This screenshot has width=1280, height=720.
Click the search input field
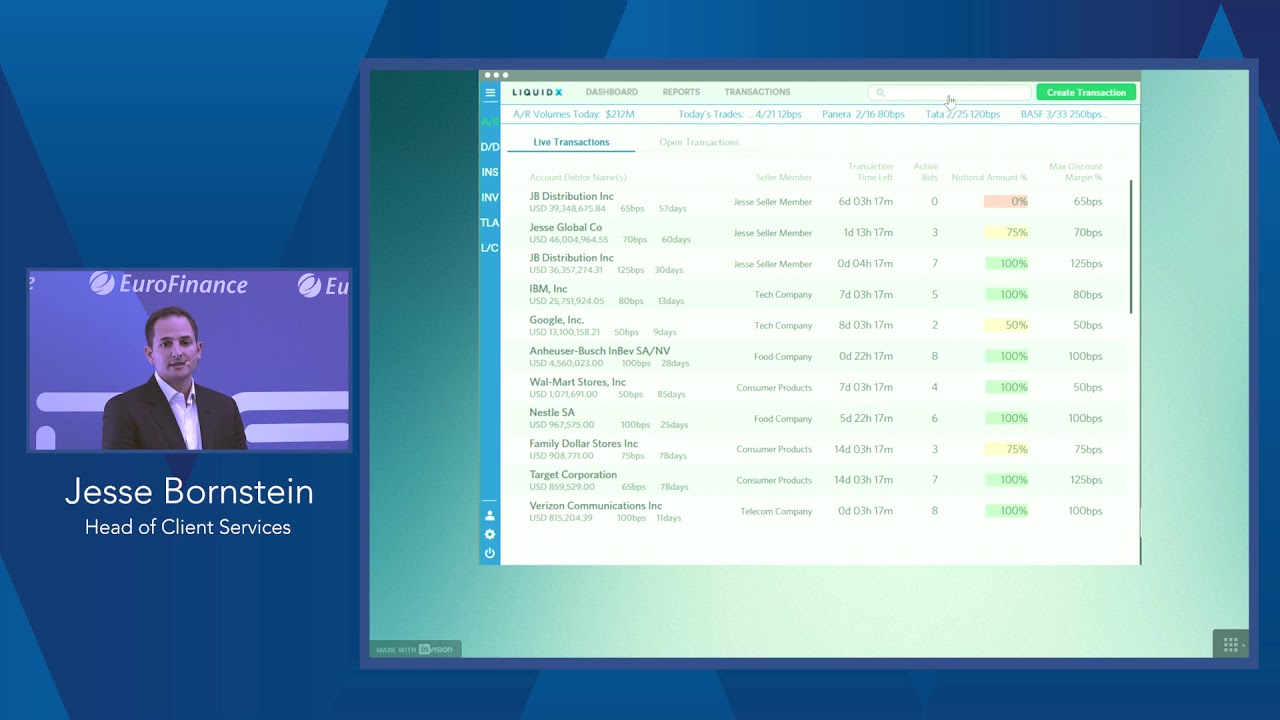click(950, 92)
